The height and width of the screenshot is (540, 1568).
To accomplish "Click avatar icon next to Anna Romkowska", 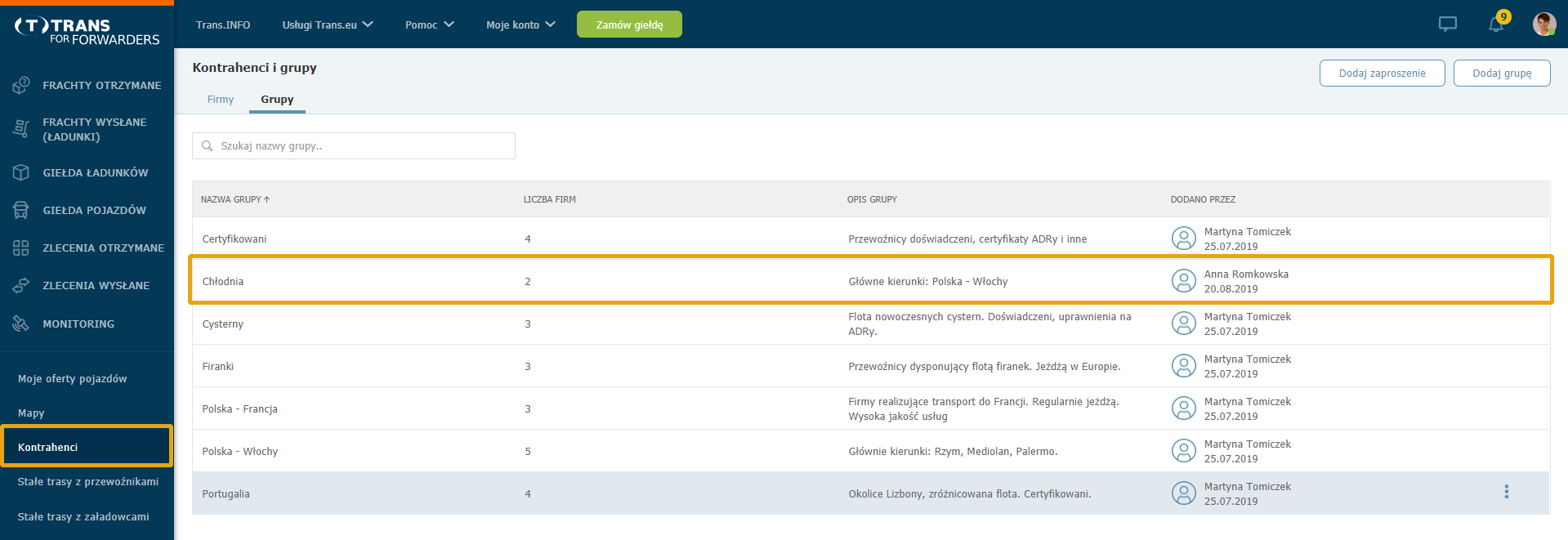I will tap(1184, 281).
